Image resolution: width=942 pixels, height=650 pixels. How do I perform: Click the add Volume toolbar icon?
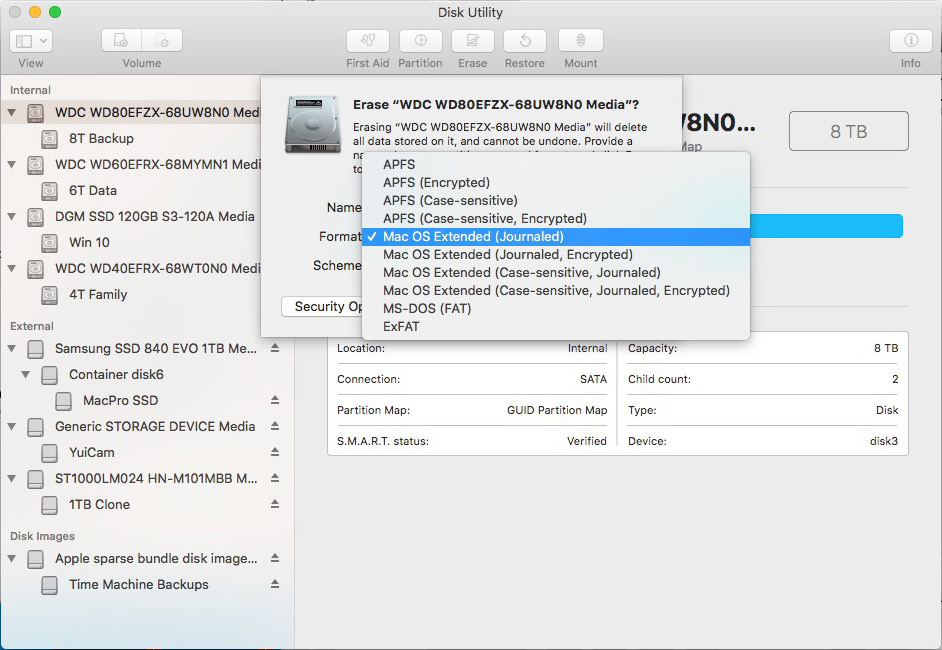(121, 41)
